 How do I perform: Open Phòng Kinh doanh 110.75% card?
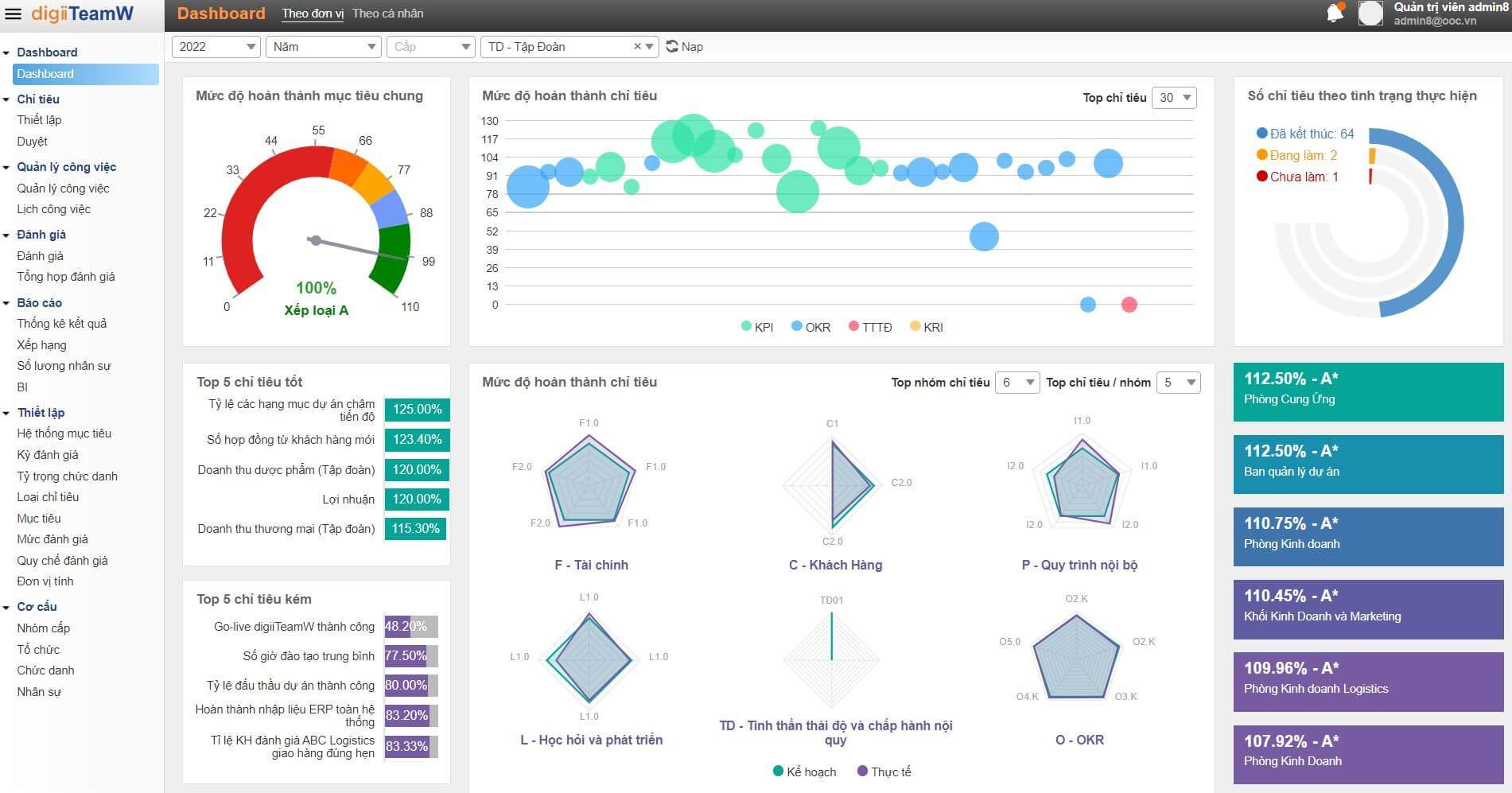click(x=1368, y=537)
